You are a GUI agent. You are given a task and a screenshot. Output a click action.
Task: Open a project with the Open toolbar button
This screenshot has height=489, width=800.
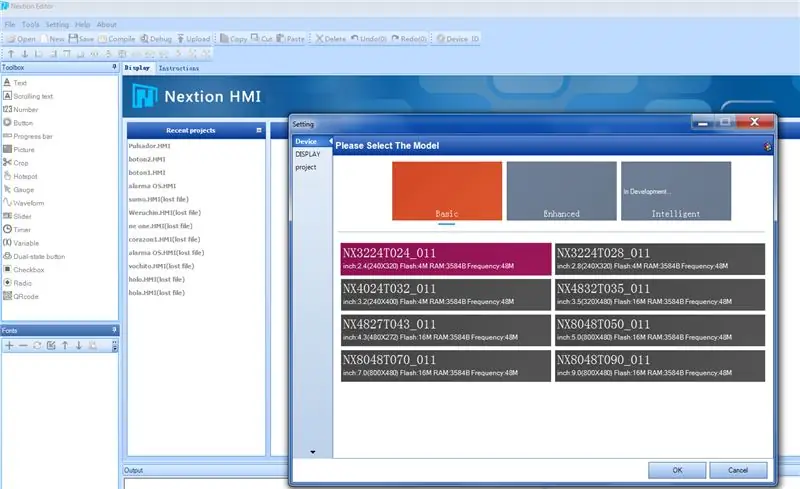21,39
